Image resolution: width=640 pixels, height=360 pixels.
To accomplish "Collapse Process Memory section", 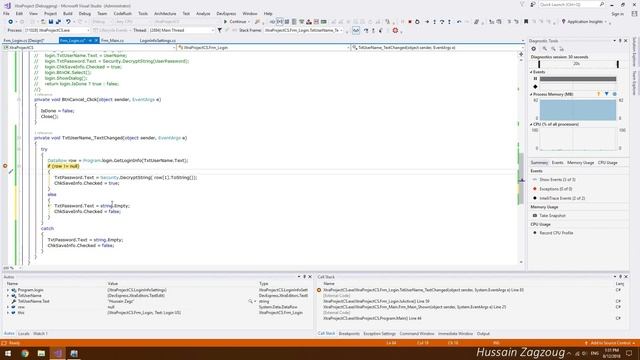I will pos(531,94).
